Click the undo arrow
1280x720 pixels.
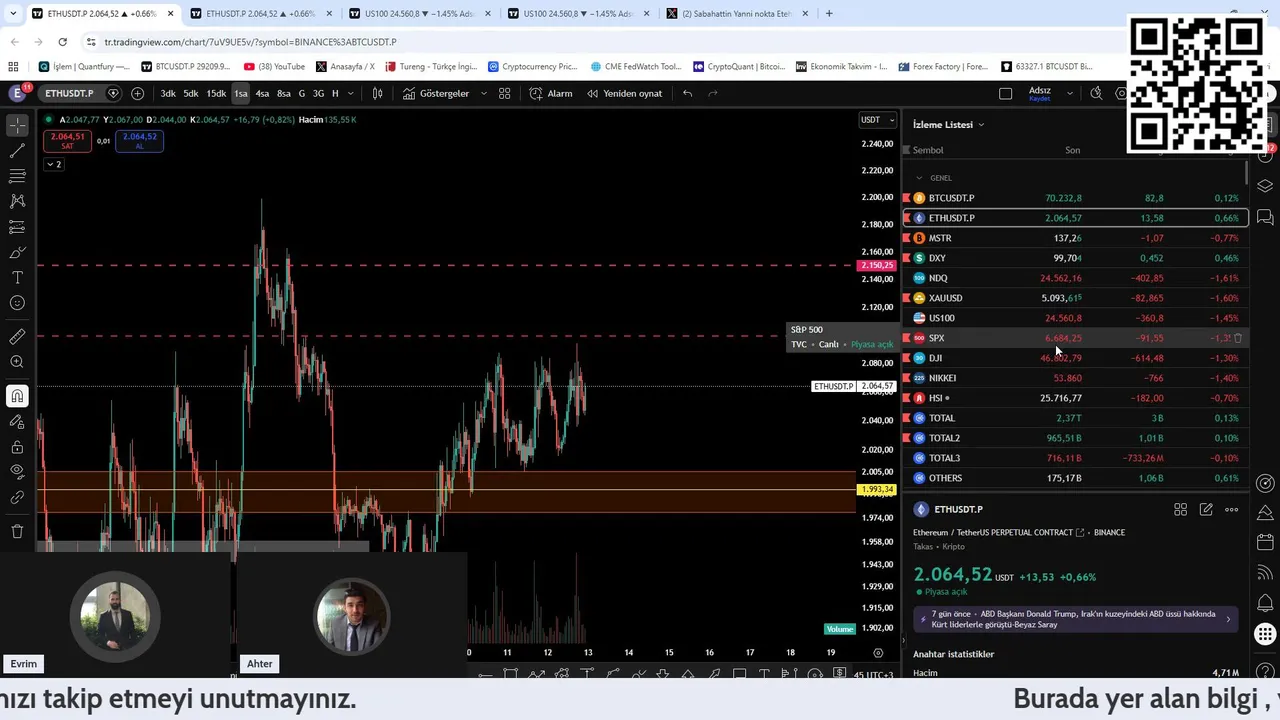[x=687, y=93]
